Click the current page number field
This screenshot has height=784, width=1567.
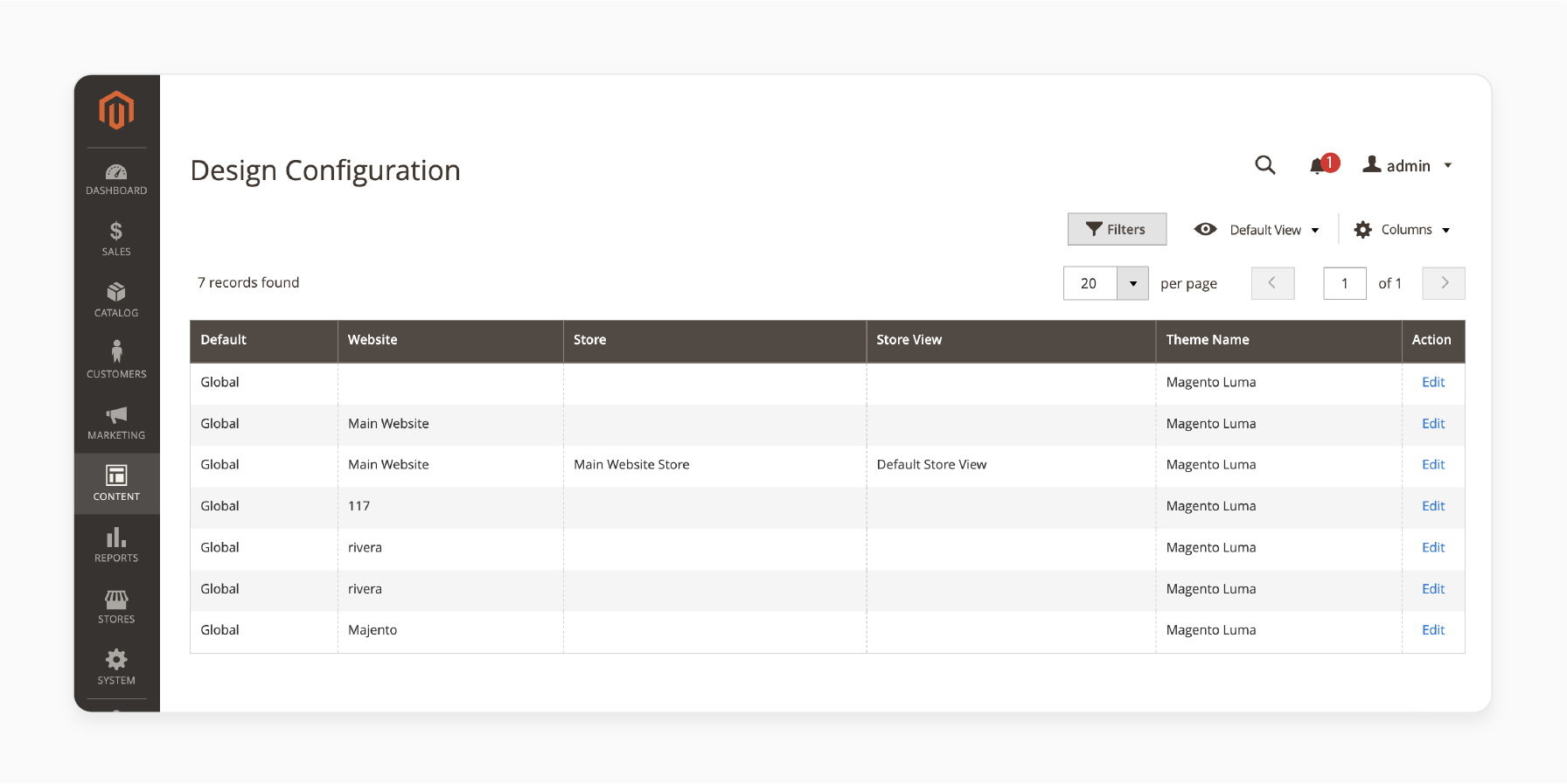1345,283
